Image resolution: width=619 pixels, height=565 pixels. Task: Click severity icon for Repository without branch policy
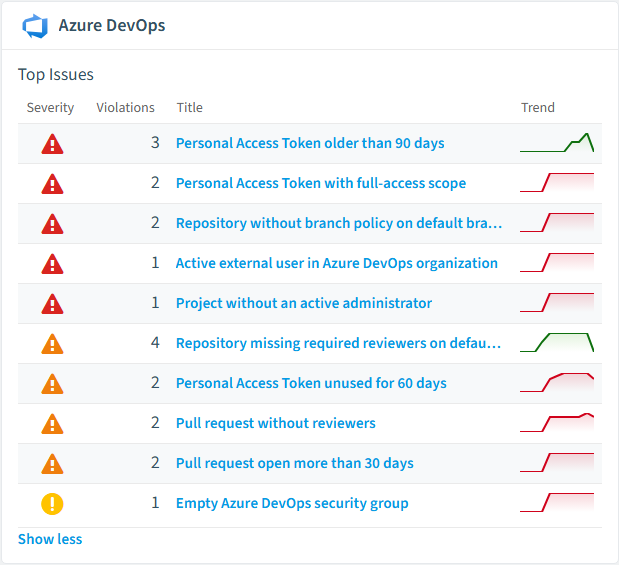(x=52, y=224)
